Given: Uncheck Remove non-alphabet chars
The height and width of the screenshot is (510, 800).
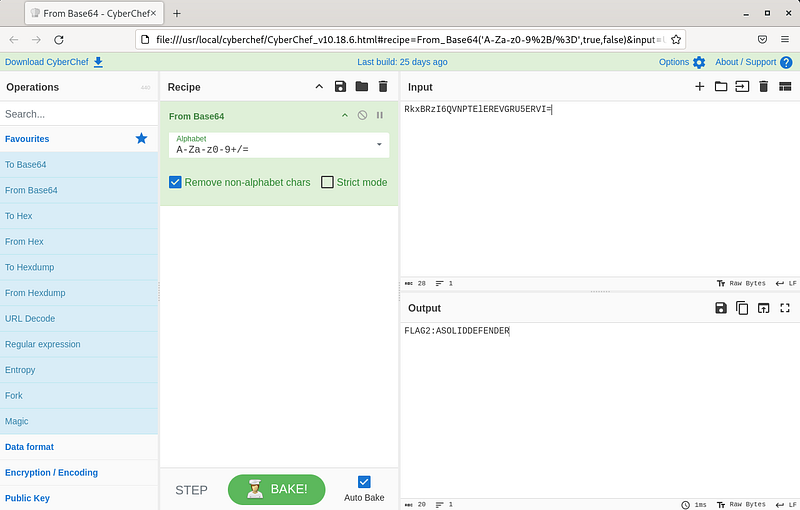Looking at the screenshot, I should [x=175, y=182].
